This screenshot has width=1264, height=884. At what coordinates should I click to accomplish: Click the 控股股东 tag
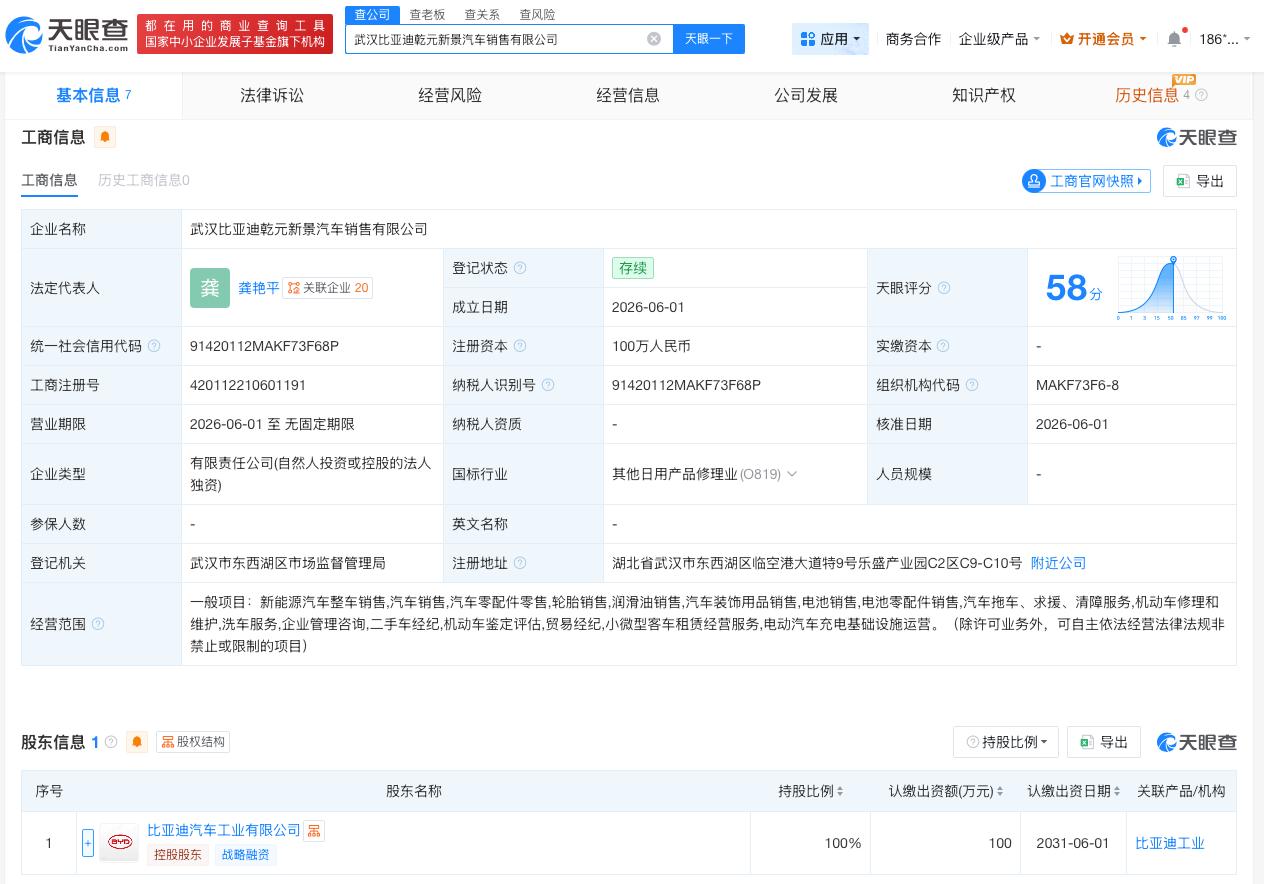(x=177, y=855)
